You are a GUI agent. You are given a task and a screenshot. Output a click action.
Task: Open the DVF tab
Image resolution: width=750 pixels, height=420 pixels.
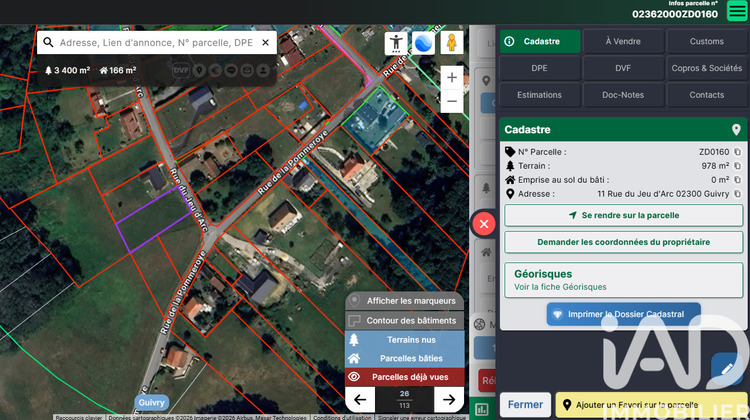point(623,68)
